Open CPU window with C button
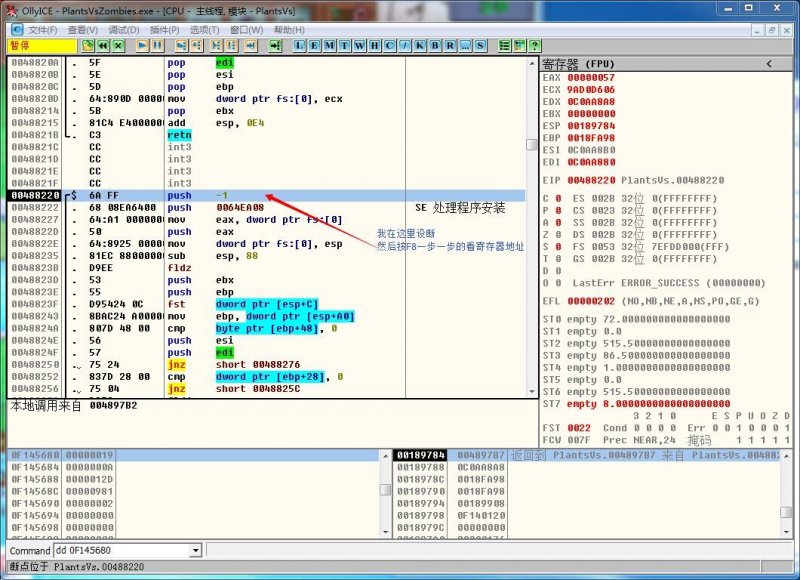Viewport: 800px width, 580px height. pos(390,46)
